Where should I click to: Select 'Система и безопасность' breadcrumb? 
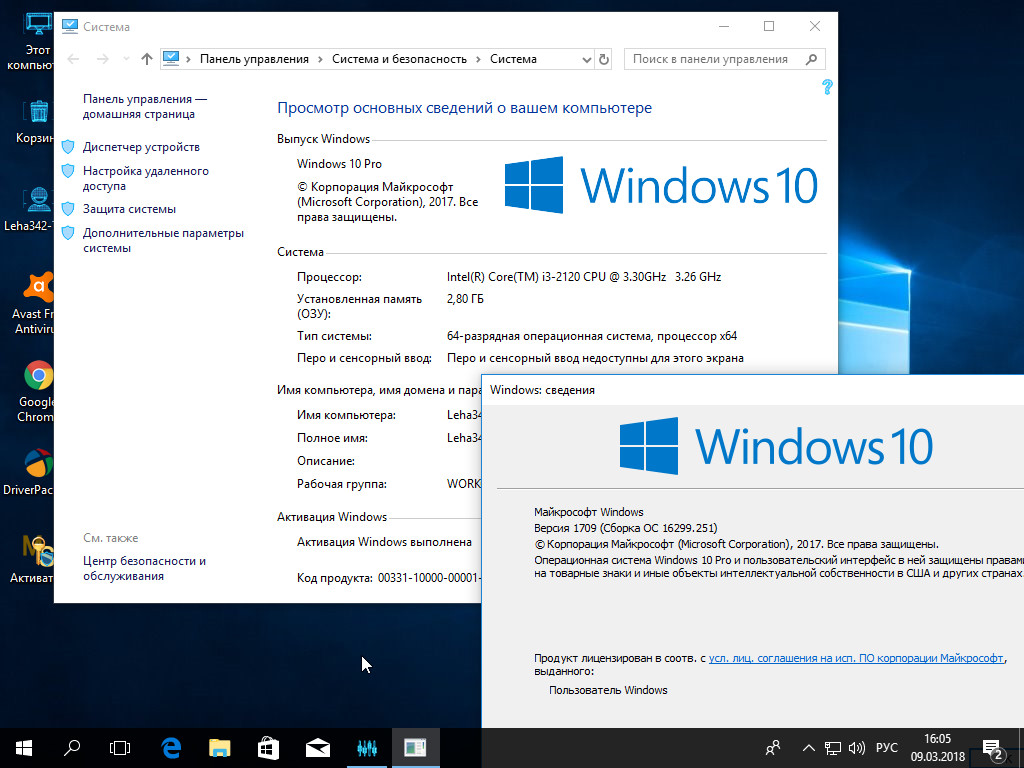tap(399, 59)
